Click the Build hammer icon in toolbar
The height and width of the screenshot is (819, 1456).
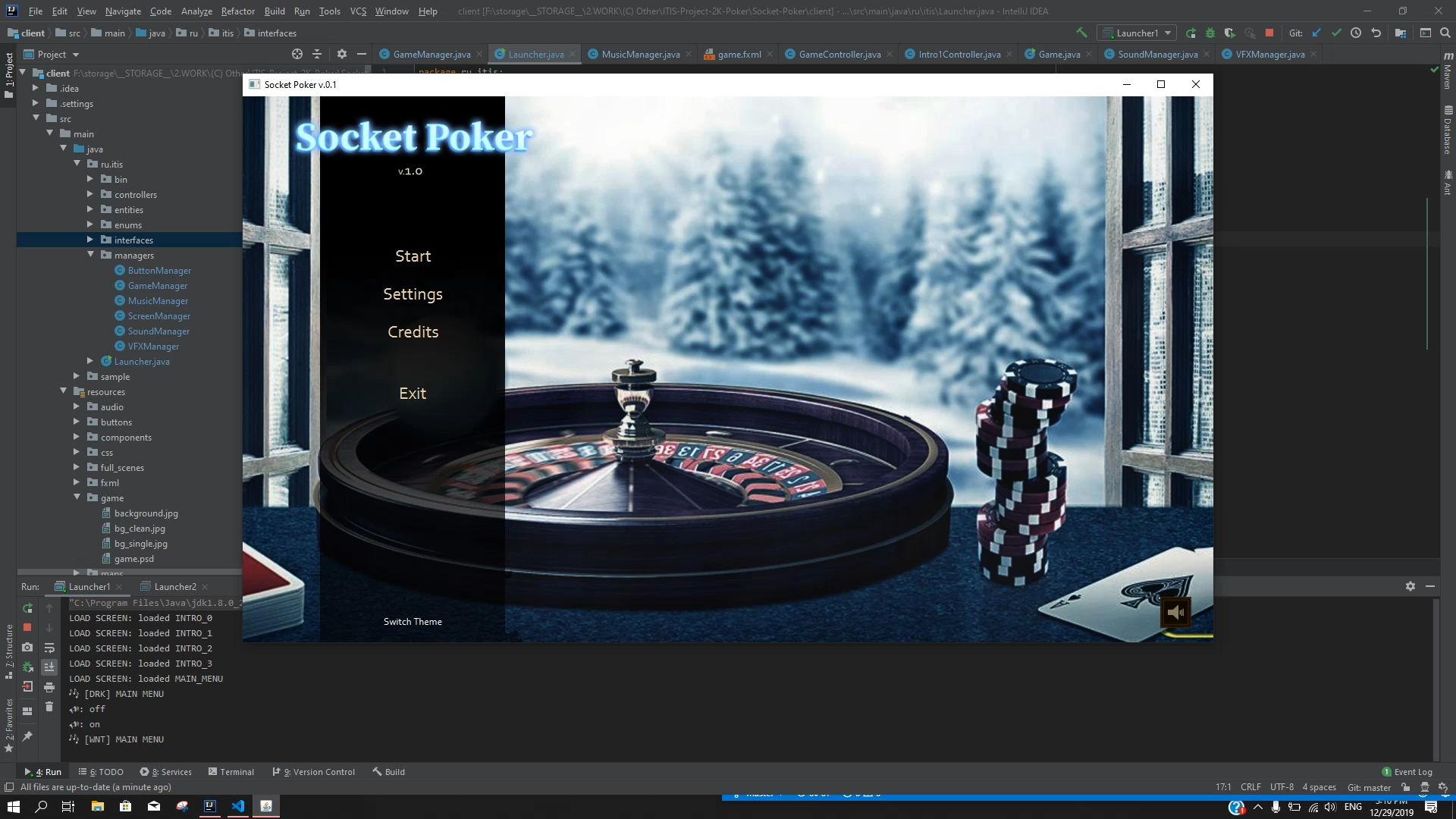pos(1081,33)
